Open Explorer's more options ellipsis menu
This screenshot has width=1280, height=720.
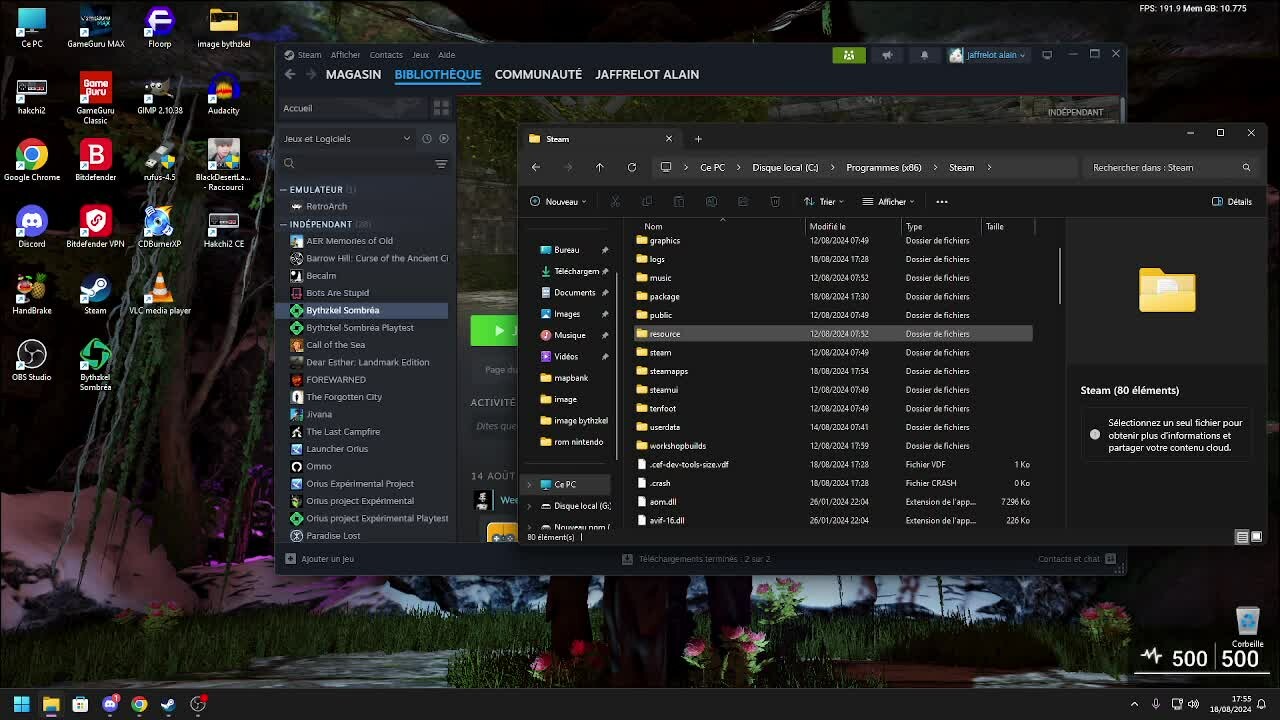[x=941, y=201]
